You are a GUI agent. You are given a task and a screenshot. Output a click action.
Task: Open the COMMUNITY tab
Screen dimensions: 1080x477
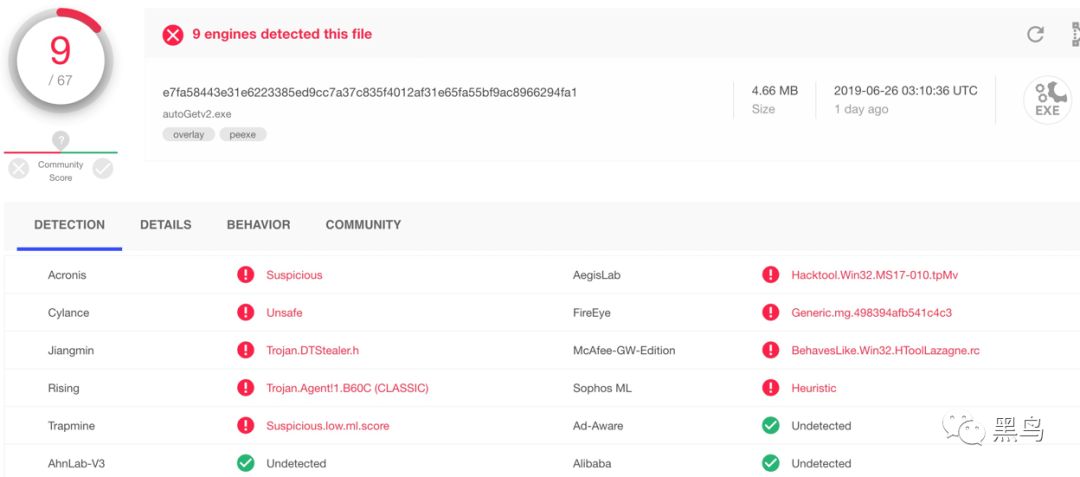(x=363, y=225)
